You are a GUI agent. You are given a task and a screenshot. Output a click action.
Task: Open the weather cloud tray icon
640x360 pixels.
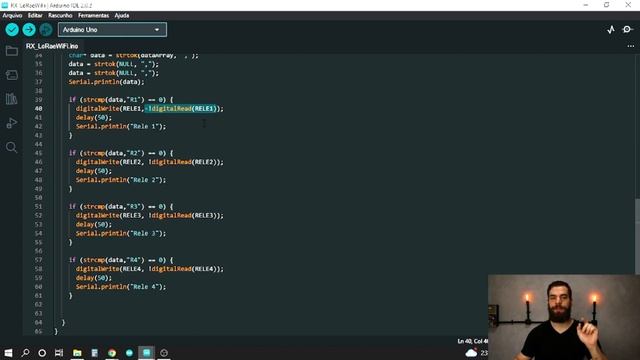471,353
